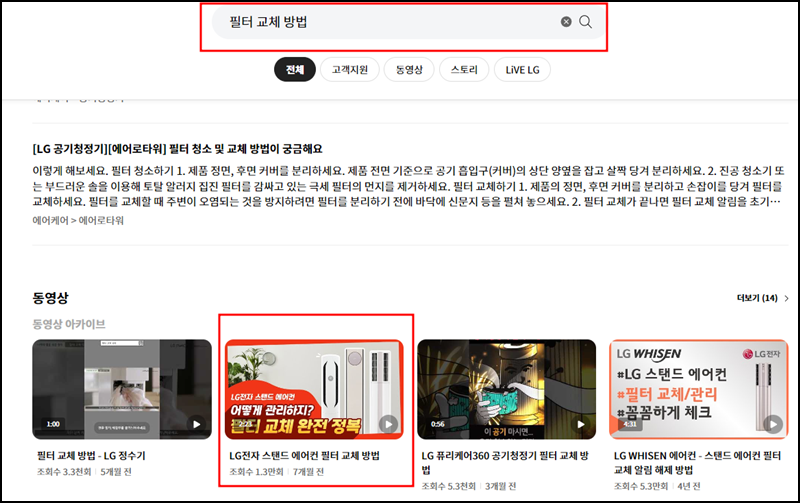Viewport: 800px width, 503px height.
Task: Play the 스탠드 에어컨 필터 교체 완전 정복 thumbnail
Action: tap(314, 389)
